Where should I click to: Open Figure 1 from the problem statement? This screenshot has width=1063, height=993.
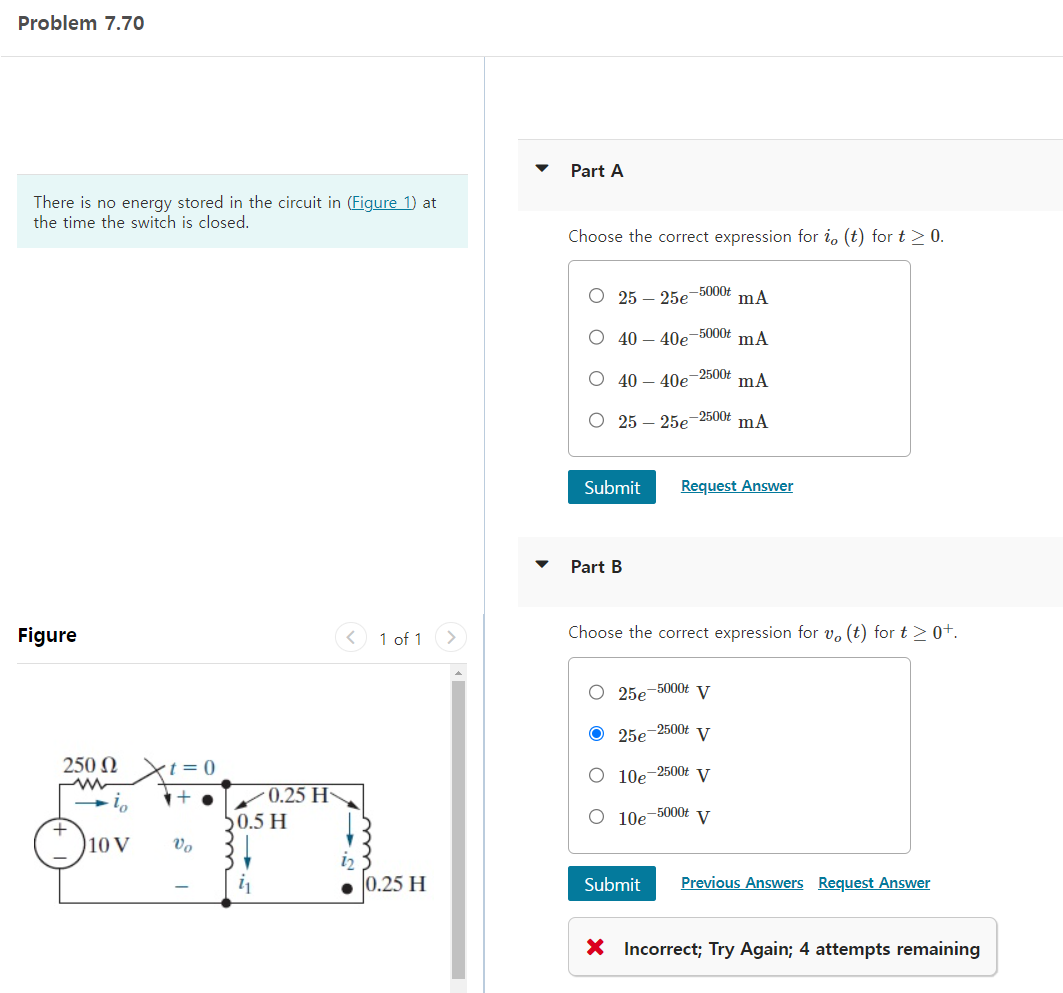[x=382, y=201]
